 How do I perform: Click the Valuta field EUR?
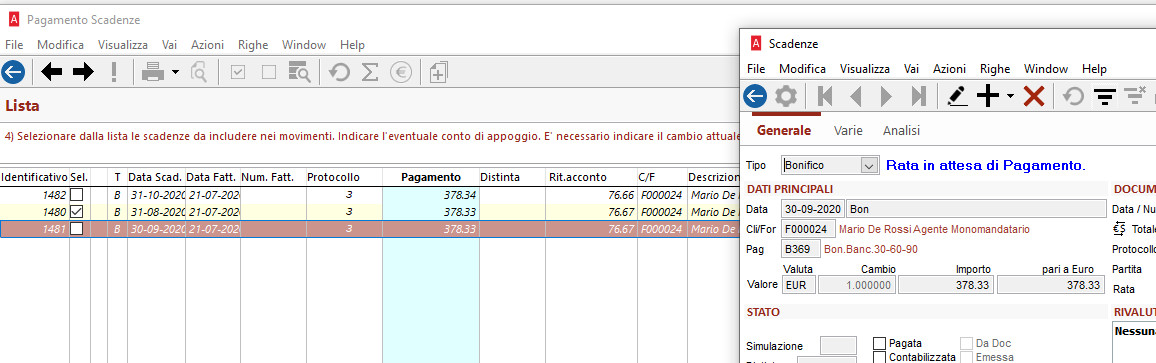pyautogui.click(x=798, y=285)
